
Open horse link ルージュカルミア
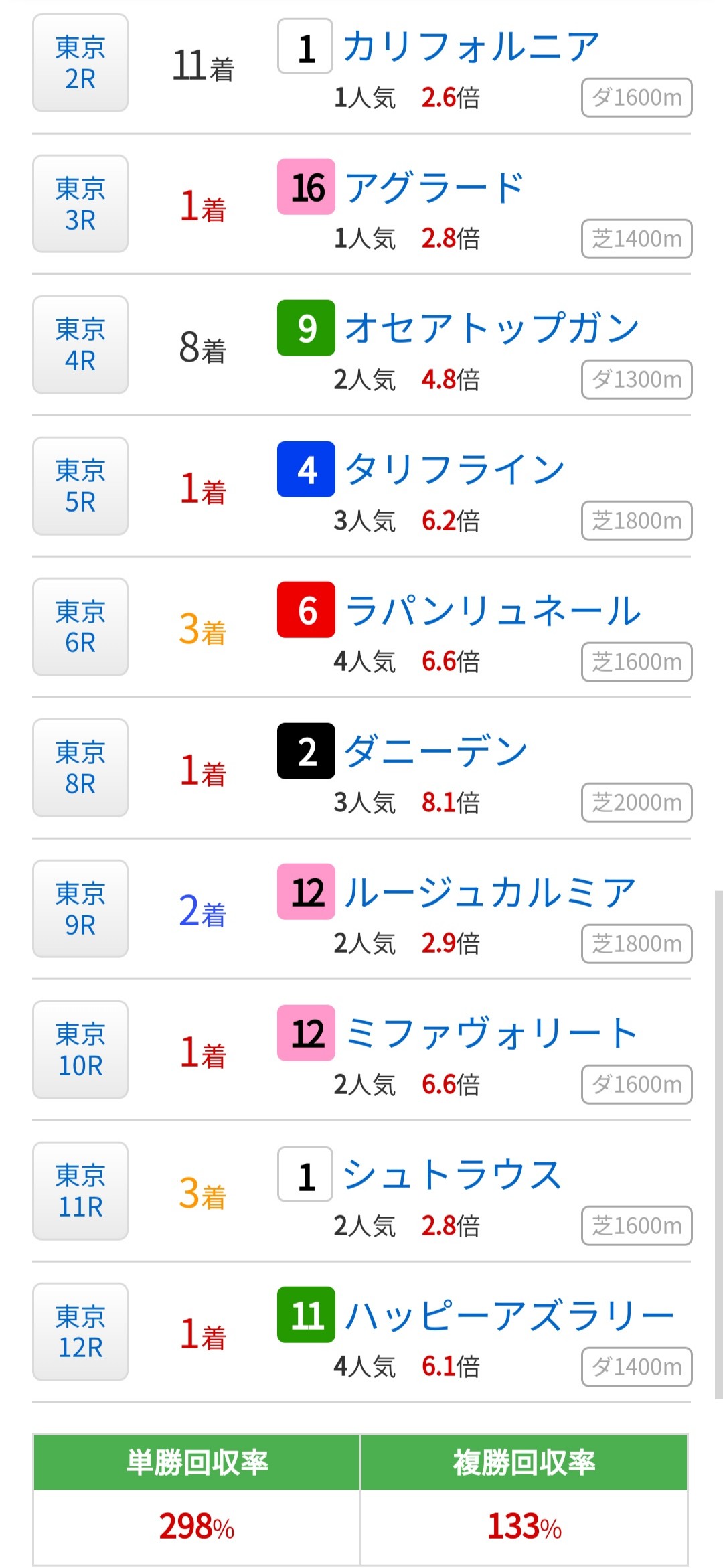[490, 892]
